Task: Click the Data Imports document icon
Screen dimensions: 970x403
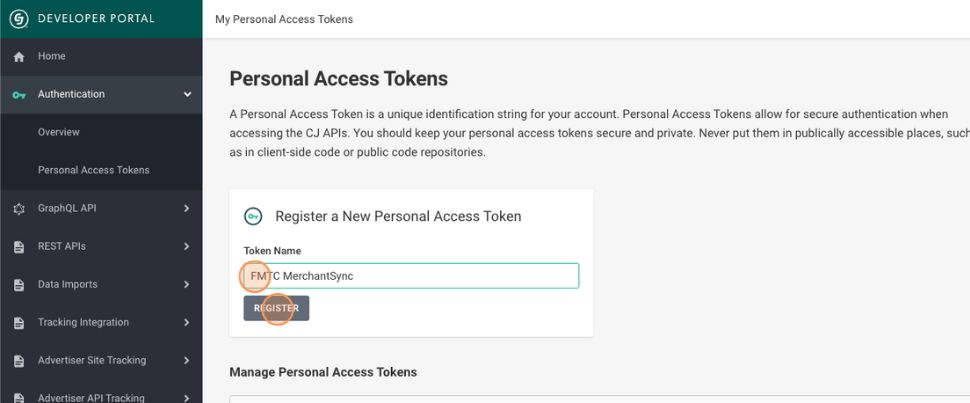Action: (18, 285)
